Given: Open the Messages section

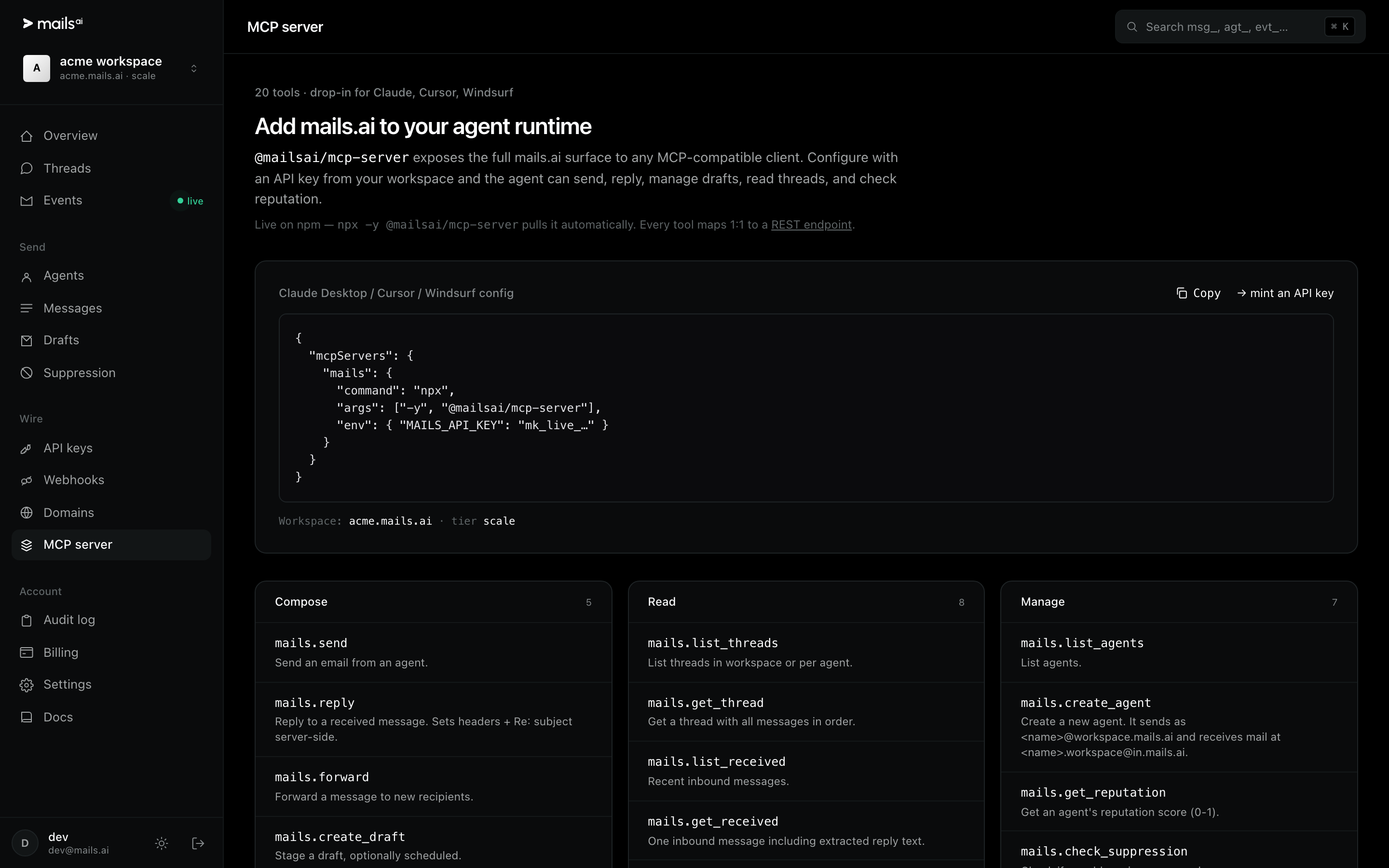Looking at the screenshot, I should [111, 308].
